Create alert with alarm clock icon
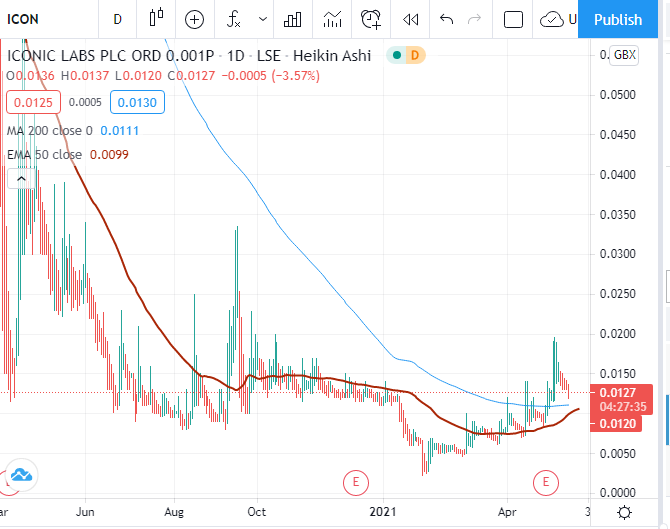 click(x=371, y=19)
